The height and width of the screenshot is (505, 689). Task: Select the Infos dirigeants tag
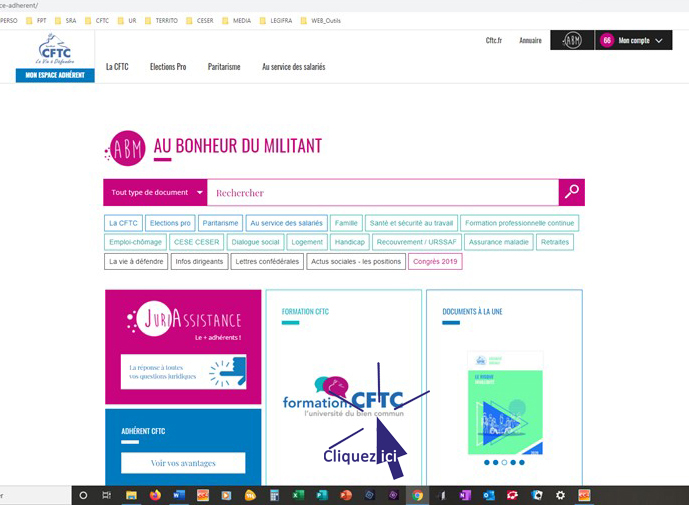pos(199,262)
